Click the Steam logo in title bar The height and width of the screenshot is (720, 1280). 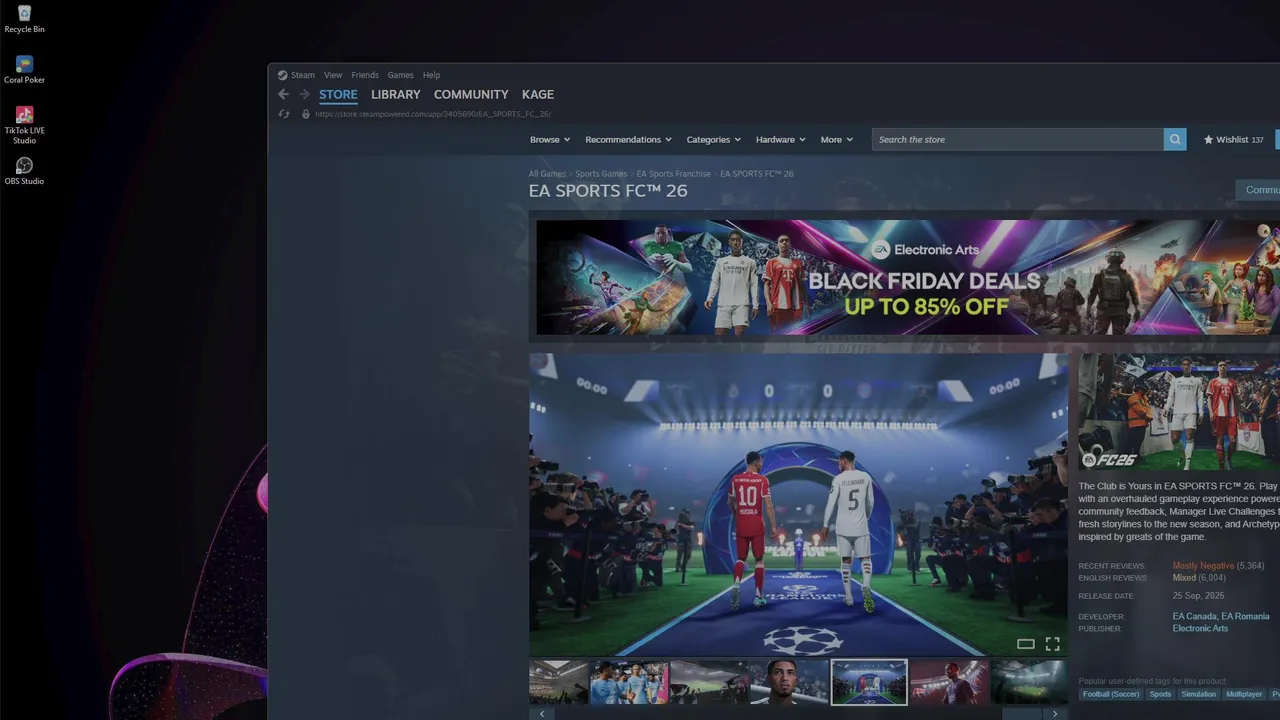click(282, 75)
